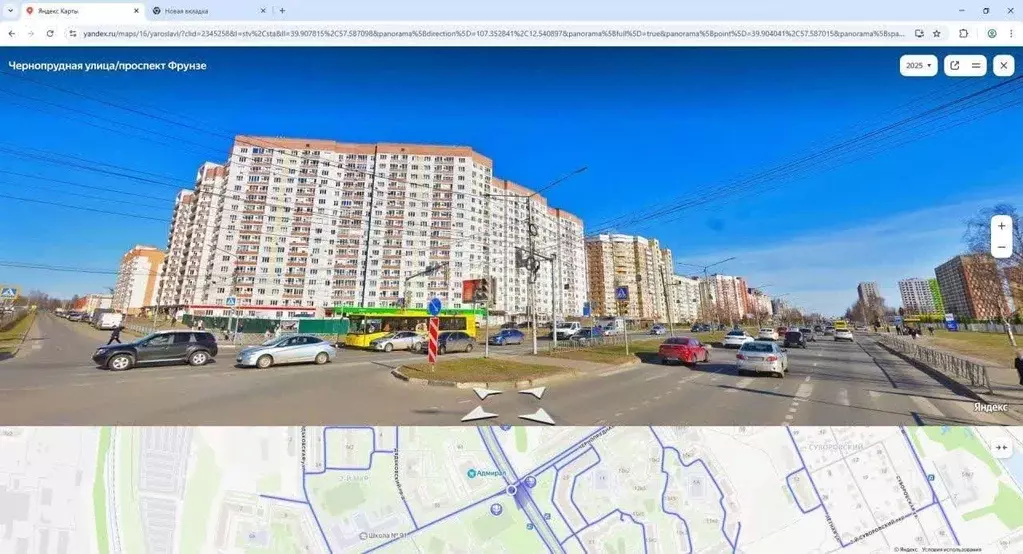Close the panorama viewer
The image size is (1023, 554).
point(1003,65)
